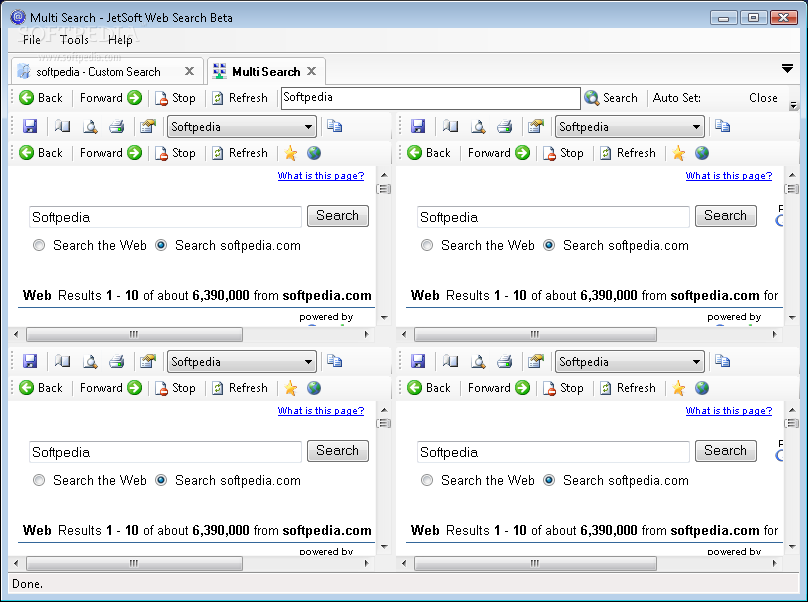
Task: Click Forward in the top-right pane toolbar
Action: (x=498, y=153)
